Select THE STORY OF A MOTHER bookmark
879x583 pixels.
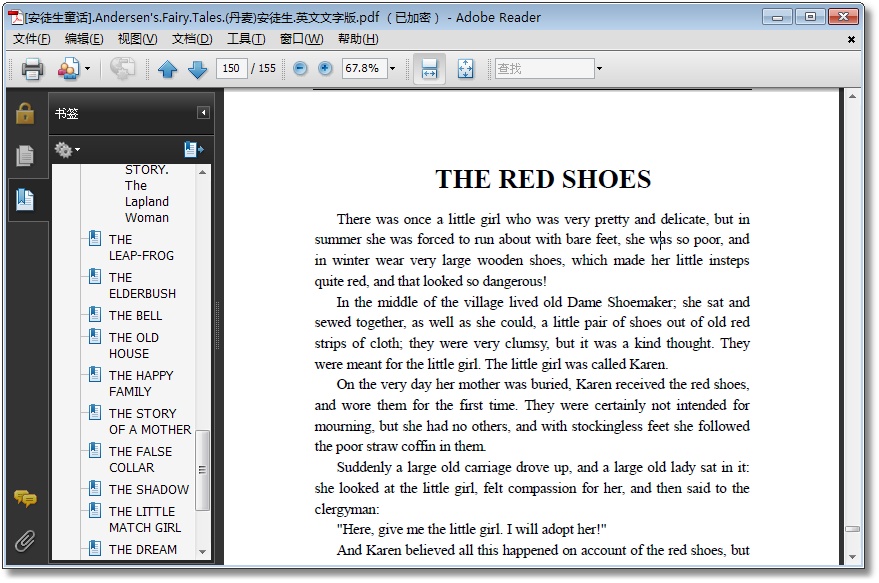coord(150,422)
